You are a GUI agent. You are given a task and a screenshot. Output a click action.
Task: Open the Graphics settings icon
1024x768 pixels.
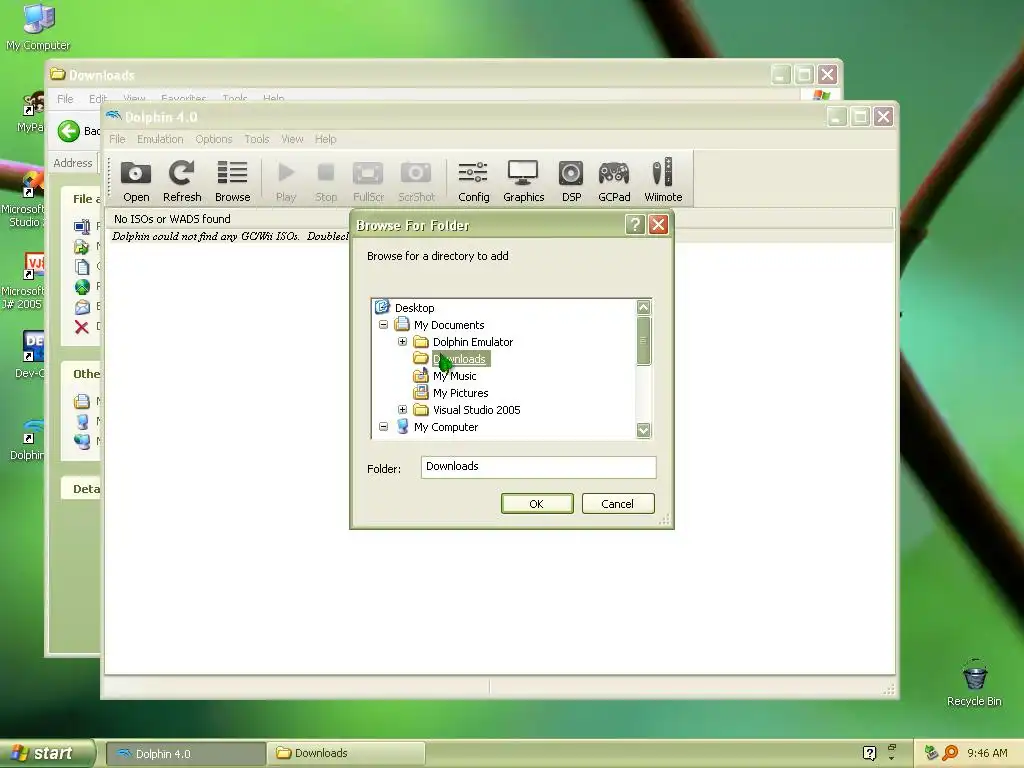point(523,181)
